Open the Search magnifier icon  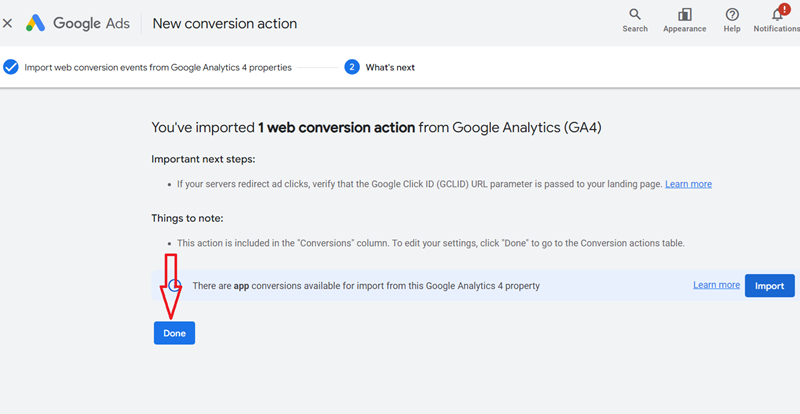pyautogui.click(x=635, y=14)
